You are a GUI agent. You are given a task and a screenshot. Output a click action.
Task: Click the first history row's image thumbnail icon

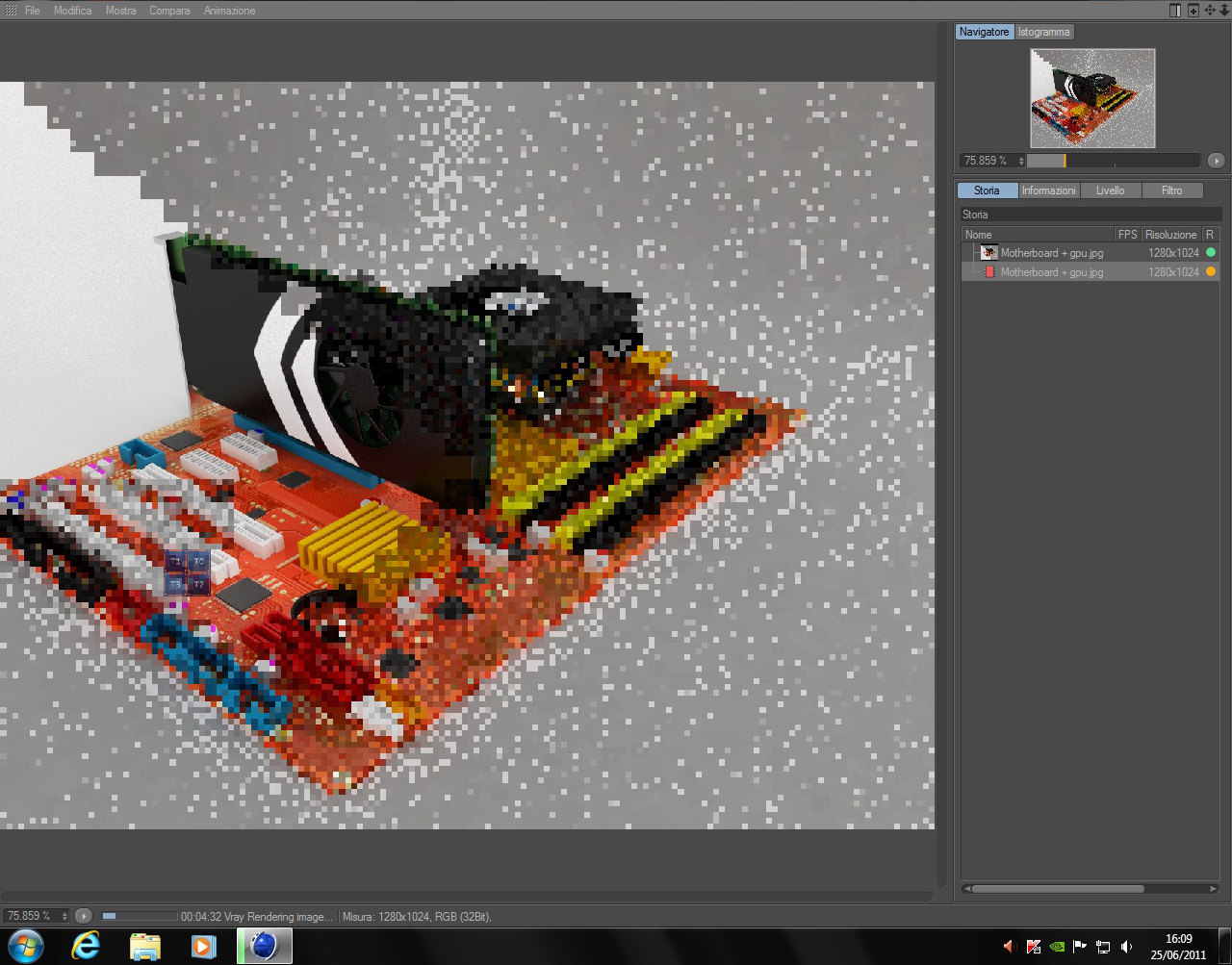tap(989, 253)
